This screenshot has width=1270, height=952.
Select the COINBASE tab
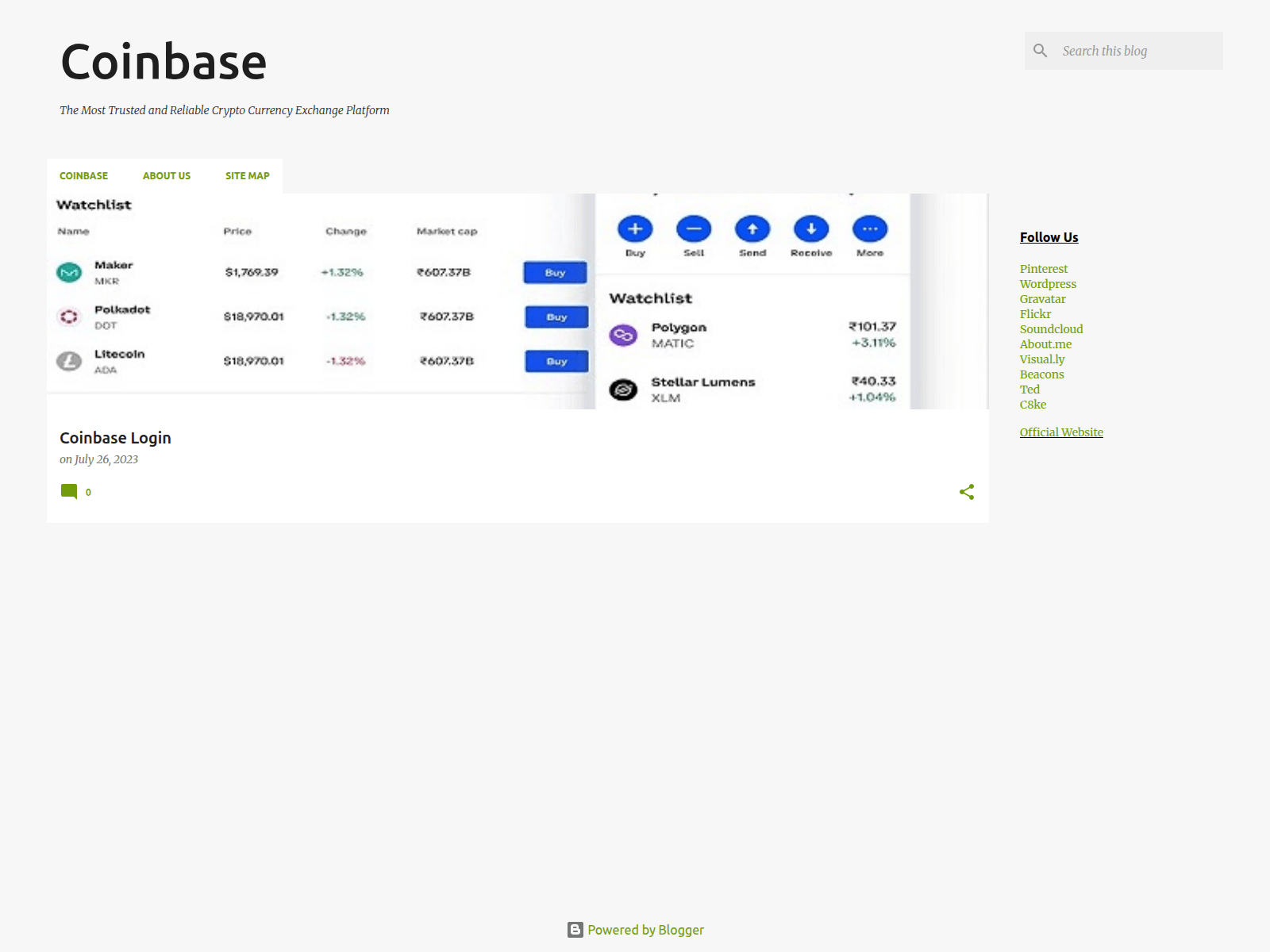[x=83, y=176]
